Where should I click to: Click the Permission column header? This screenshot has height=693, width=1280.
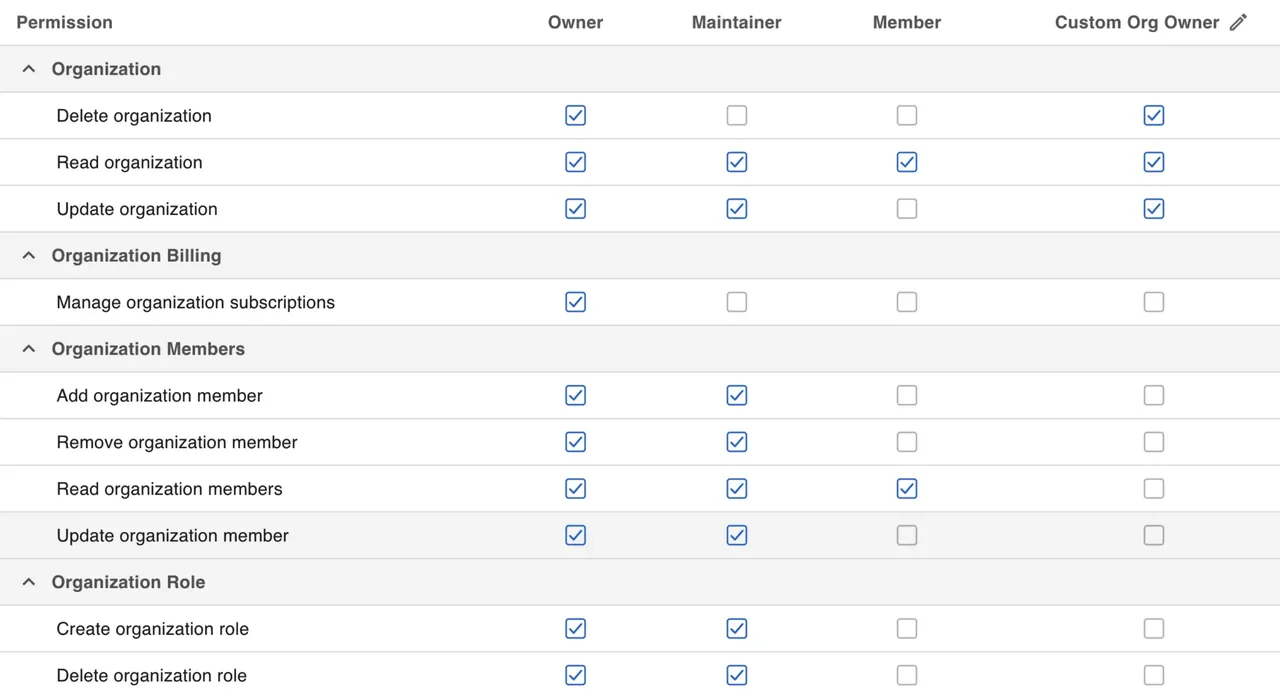pos(64,22)
